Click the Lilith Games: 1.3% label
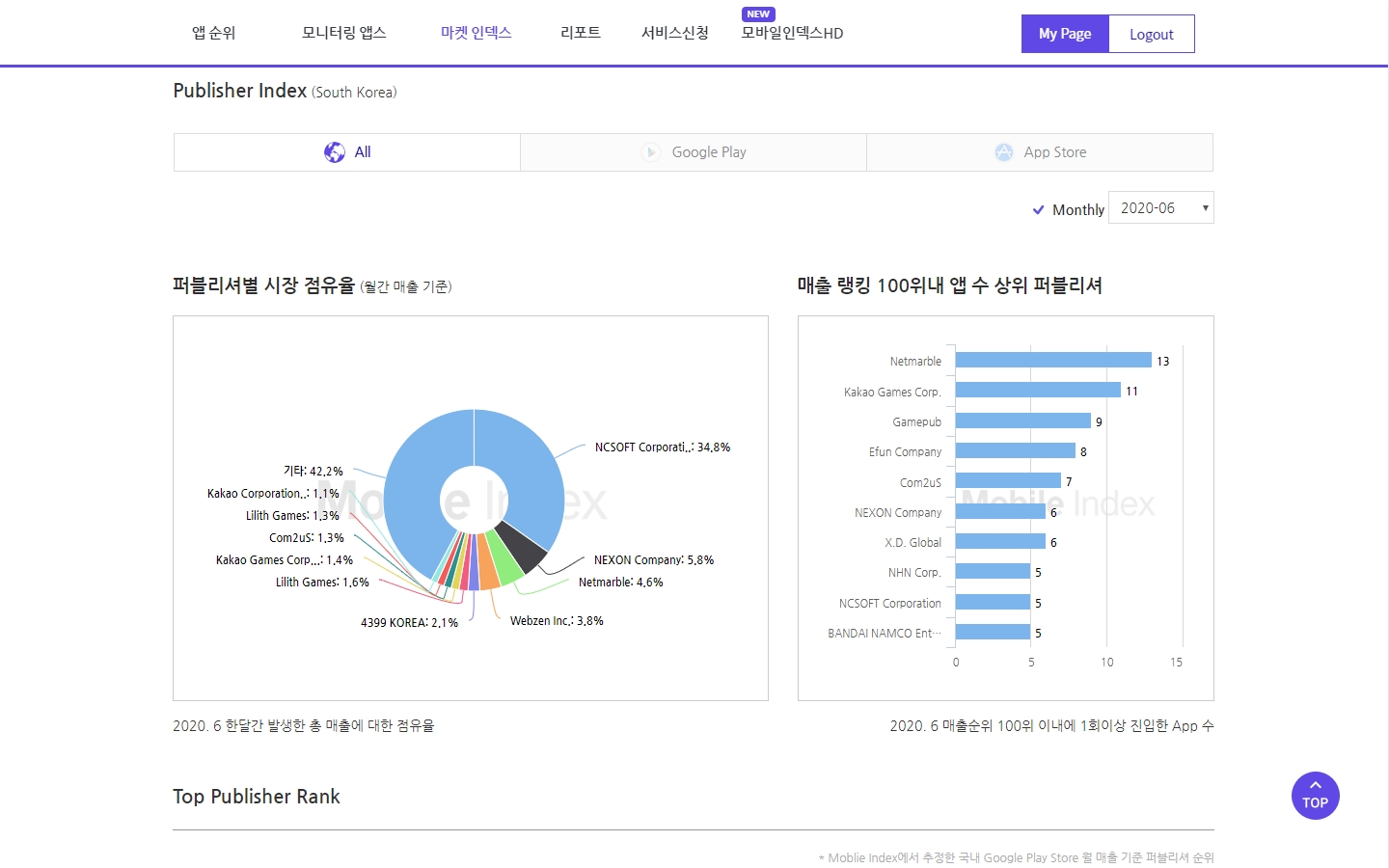The height and width of the screenshot is (868, 1389). (x=292, y=516)
